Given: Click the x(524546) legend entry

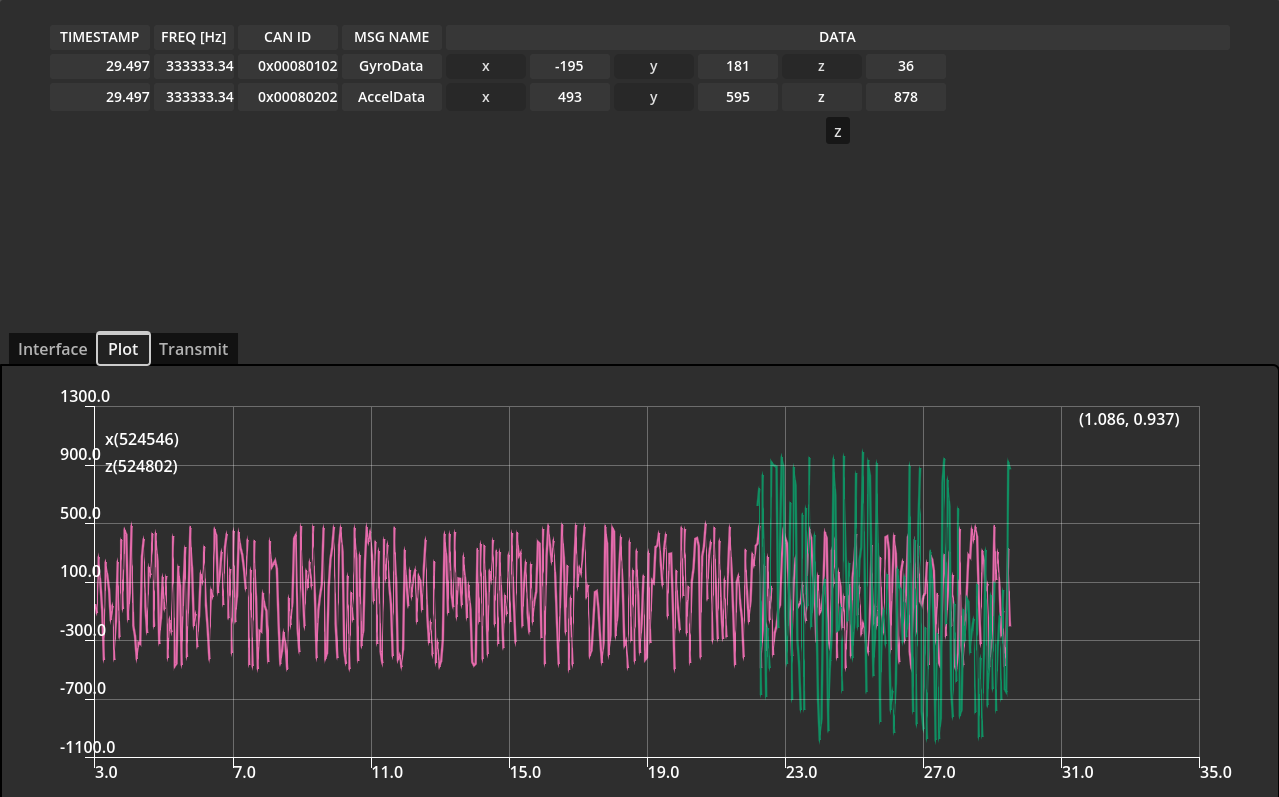Looking at the screenshot, I should click(x=142, y=439).
